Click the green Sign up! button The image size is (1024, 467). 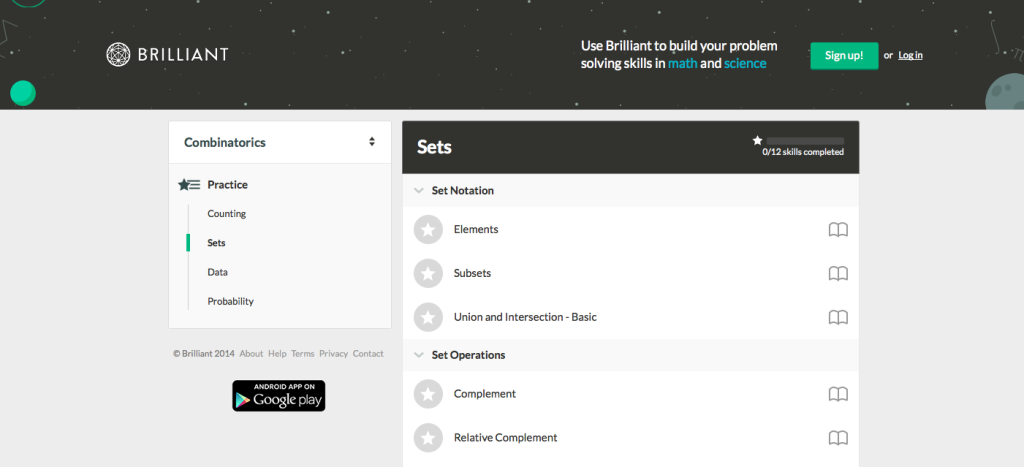844,56
